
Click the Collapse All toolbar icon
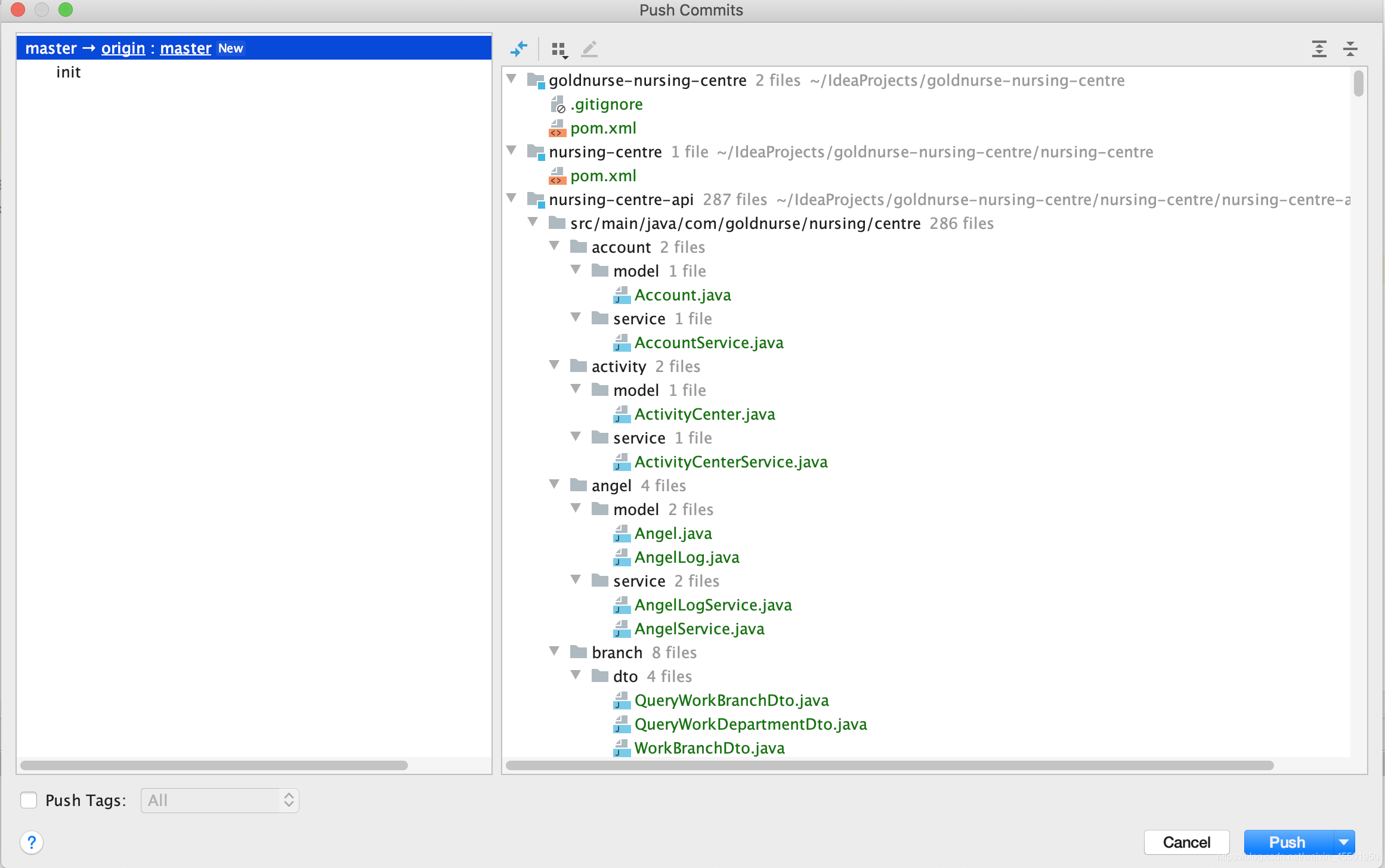[1350, 49]
